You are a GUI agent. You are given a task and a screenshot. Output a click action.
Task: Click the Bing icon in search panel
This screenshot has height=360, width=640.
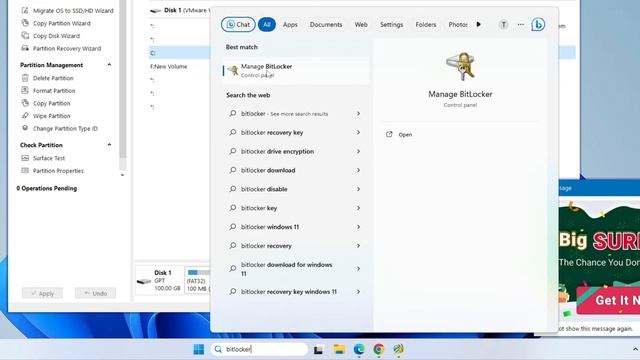(x=538, y=25)
